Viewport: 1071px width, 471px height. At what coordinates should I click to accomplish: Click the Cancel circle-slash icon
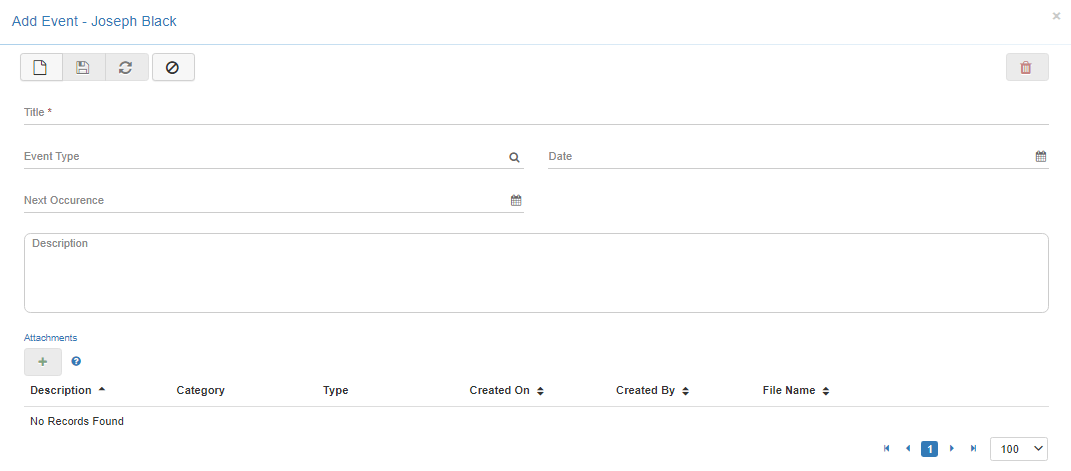(x=173, y=67)
